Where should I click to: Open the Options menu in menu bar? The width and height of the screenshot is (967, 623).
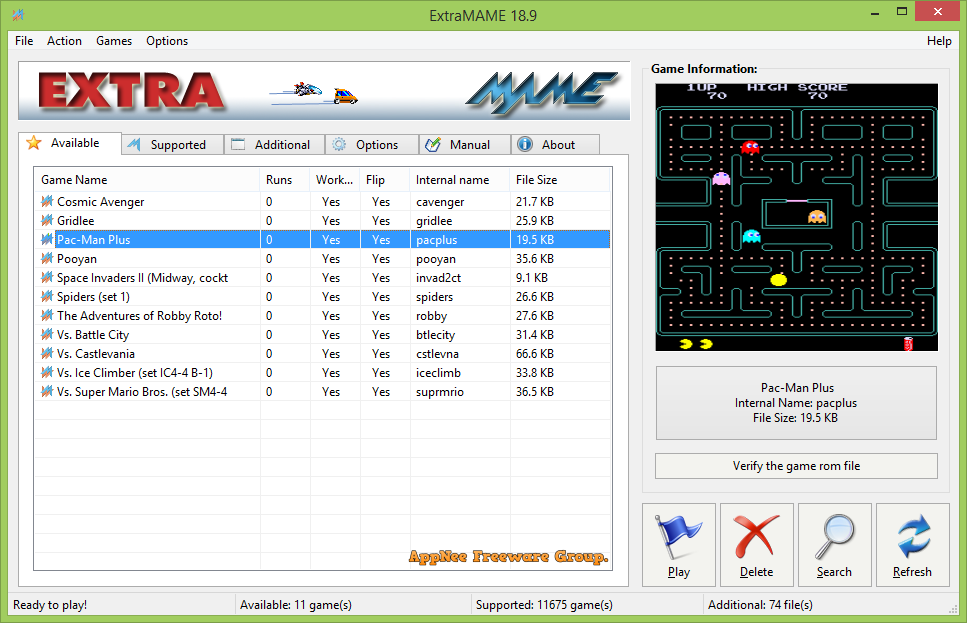point(167,41)
